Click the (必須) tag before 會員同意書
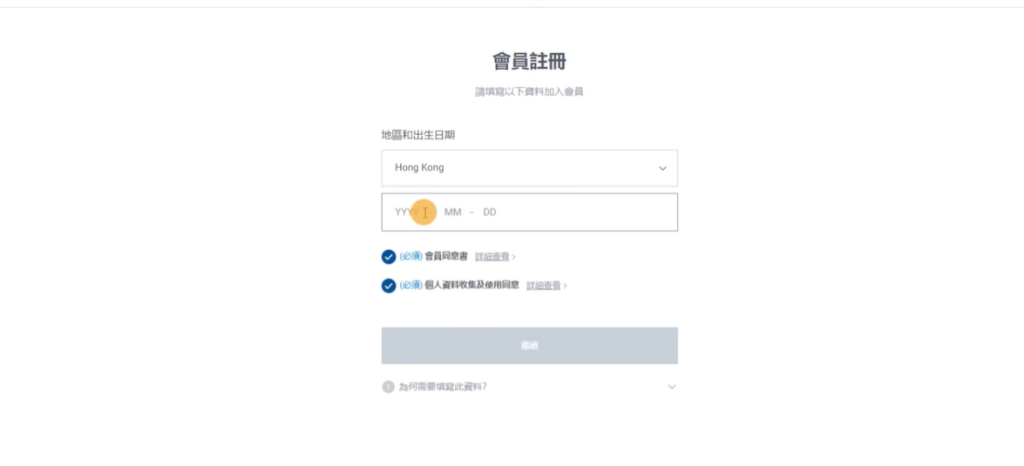 click(411, 256)
